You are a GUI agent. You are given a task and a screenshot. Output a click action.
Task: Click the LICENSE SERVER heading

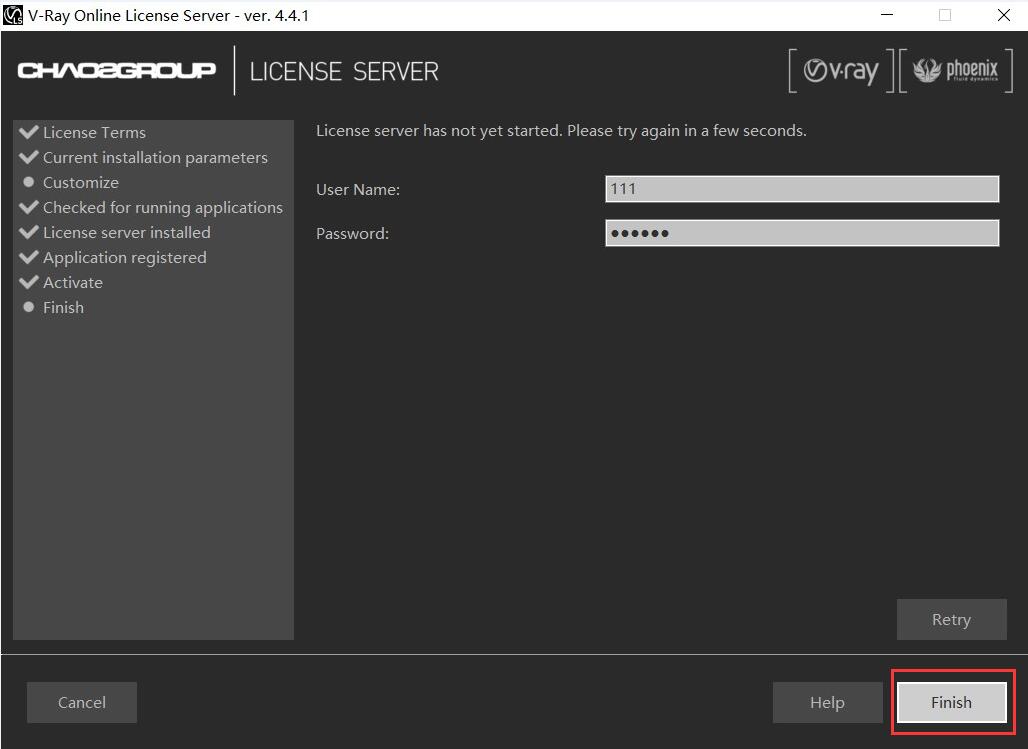344,71
